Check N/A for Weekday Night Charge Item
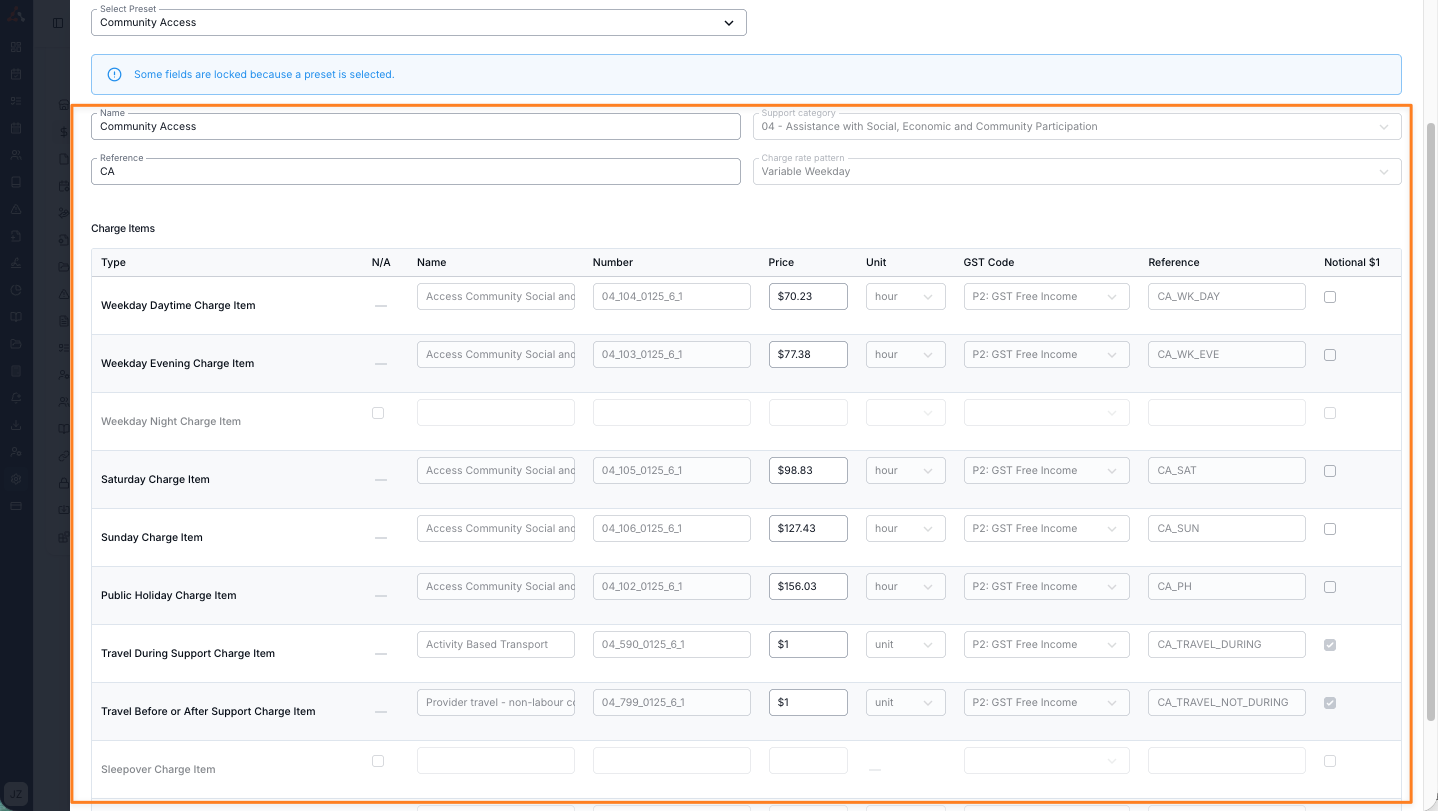 point(378,413)
